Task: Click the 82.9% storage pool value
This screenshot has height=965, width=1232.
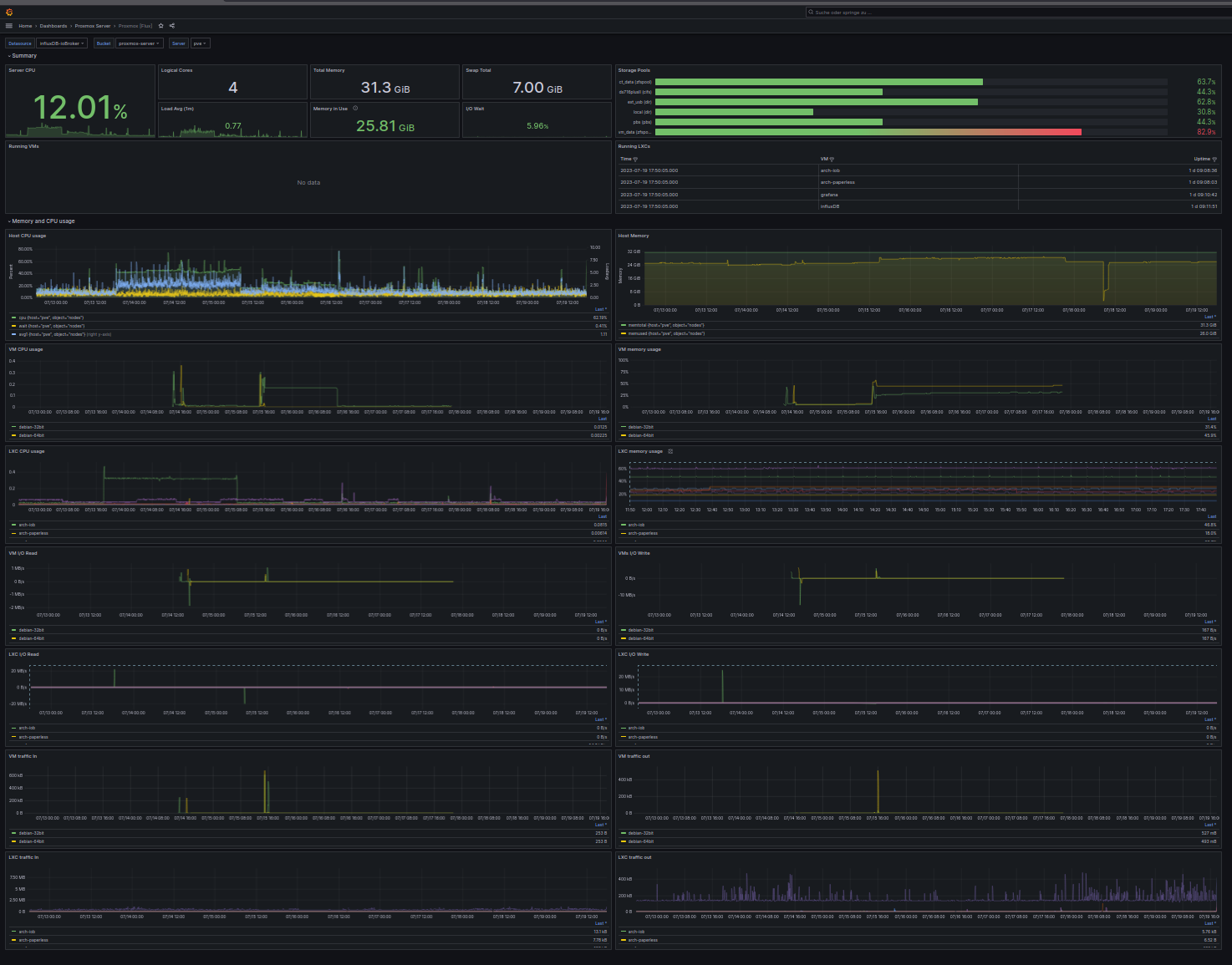Action: coord(1206,132)
